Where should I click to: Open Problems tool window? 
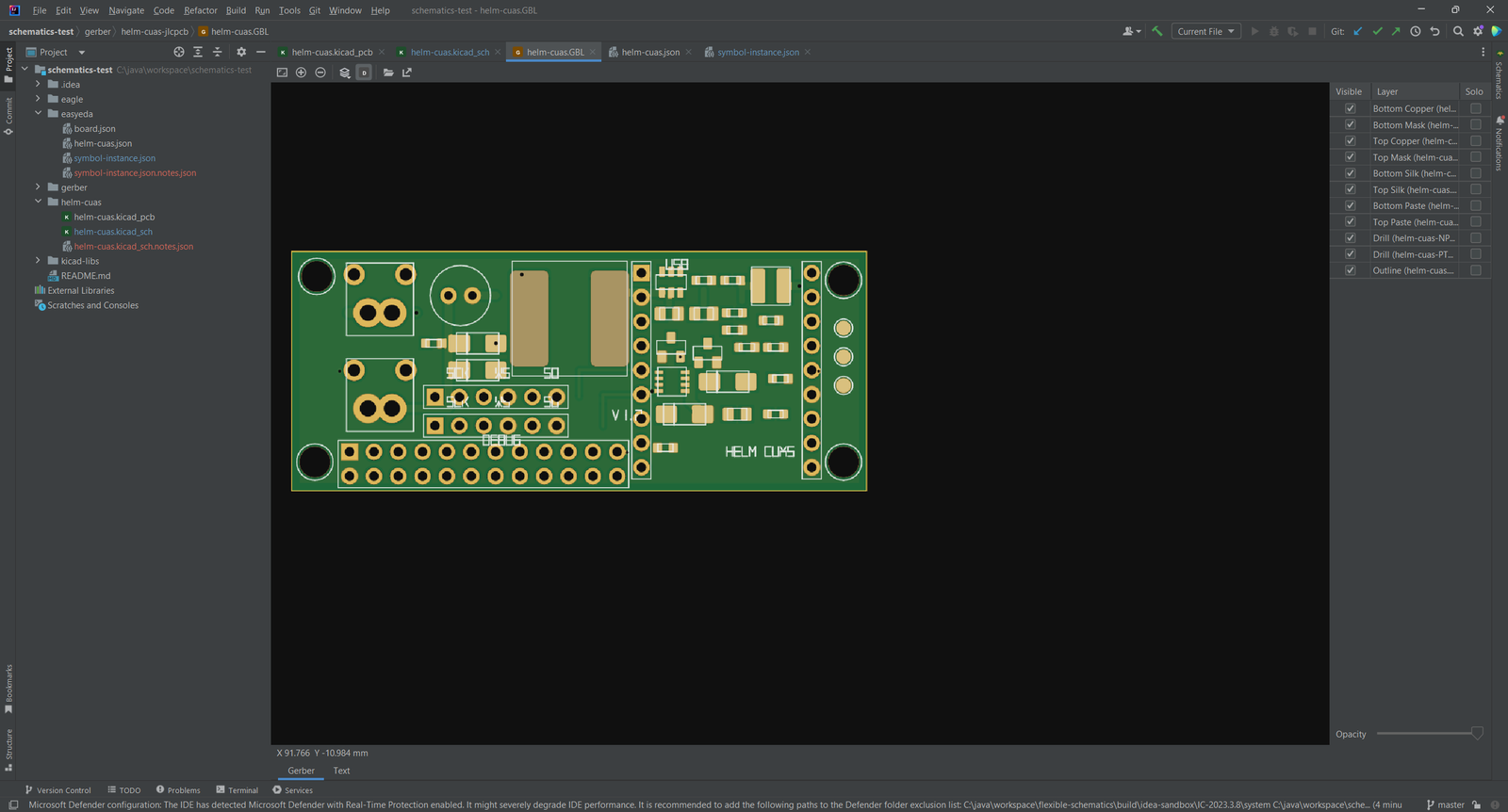178,790
